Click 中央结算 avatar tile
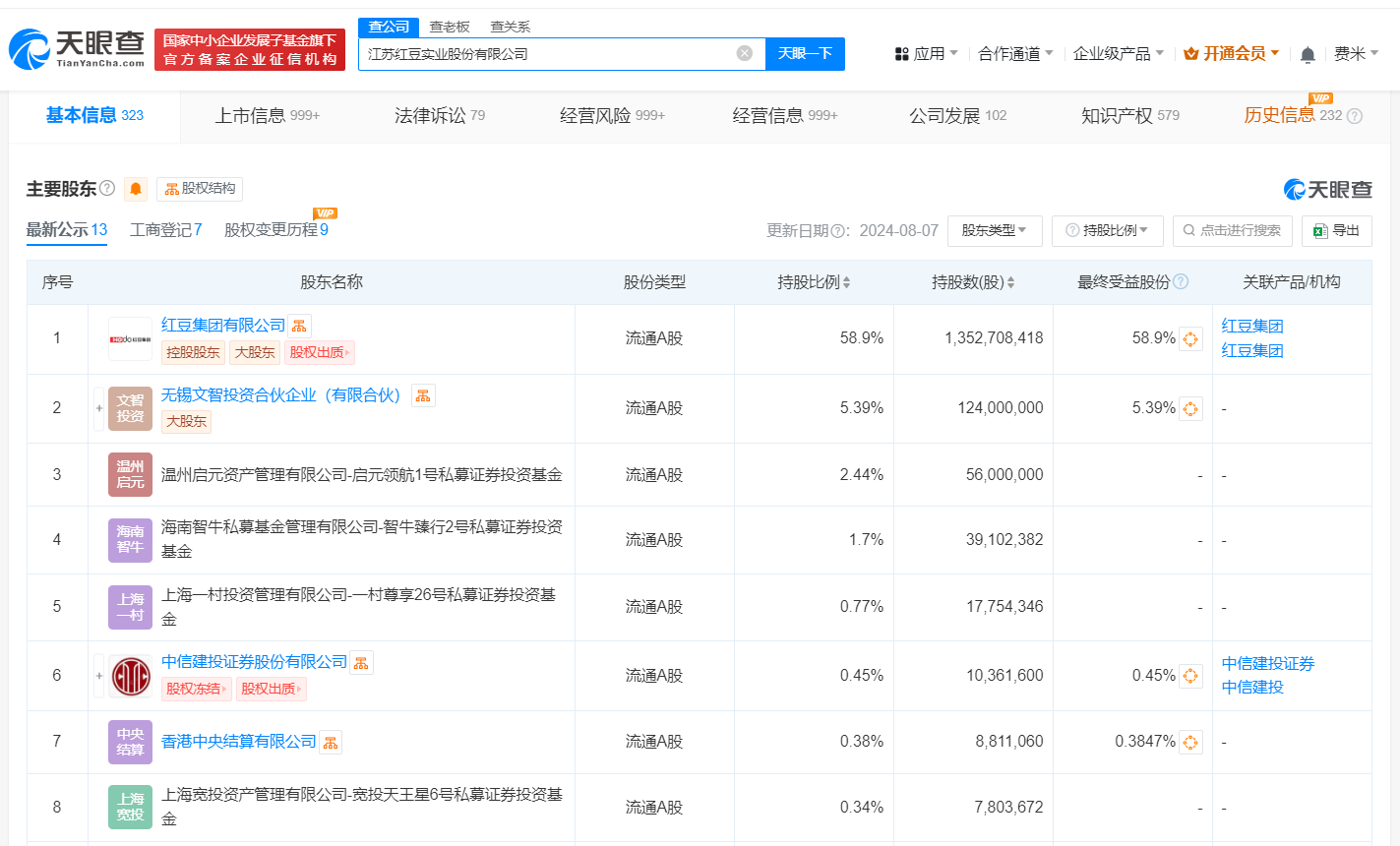 coord(130,742)
